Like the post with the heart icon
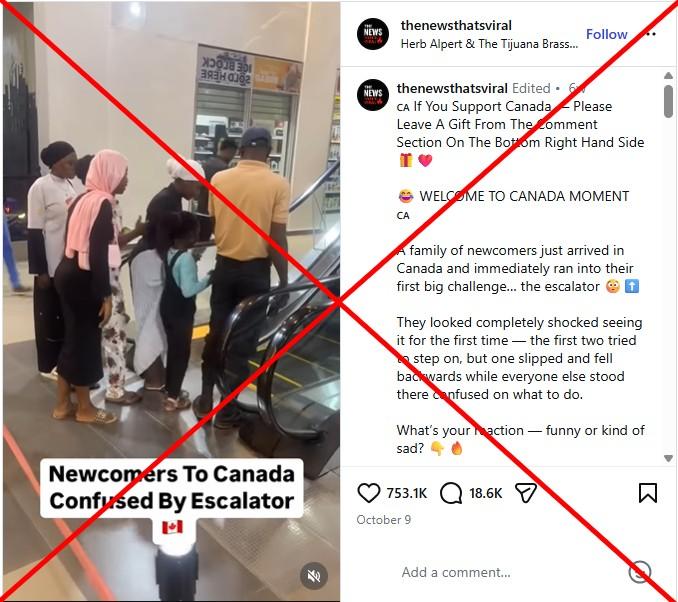The width and height of the screenshot is (678, 602). pos(368,493)
